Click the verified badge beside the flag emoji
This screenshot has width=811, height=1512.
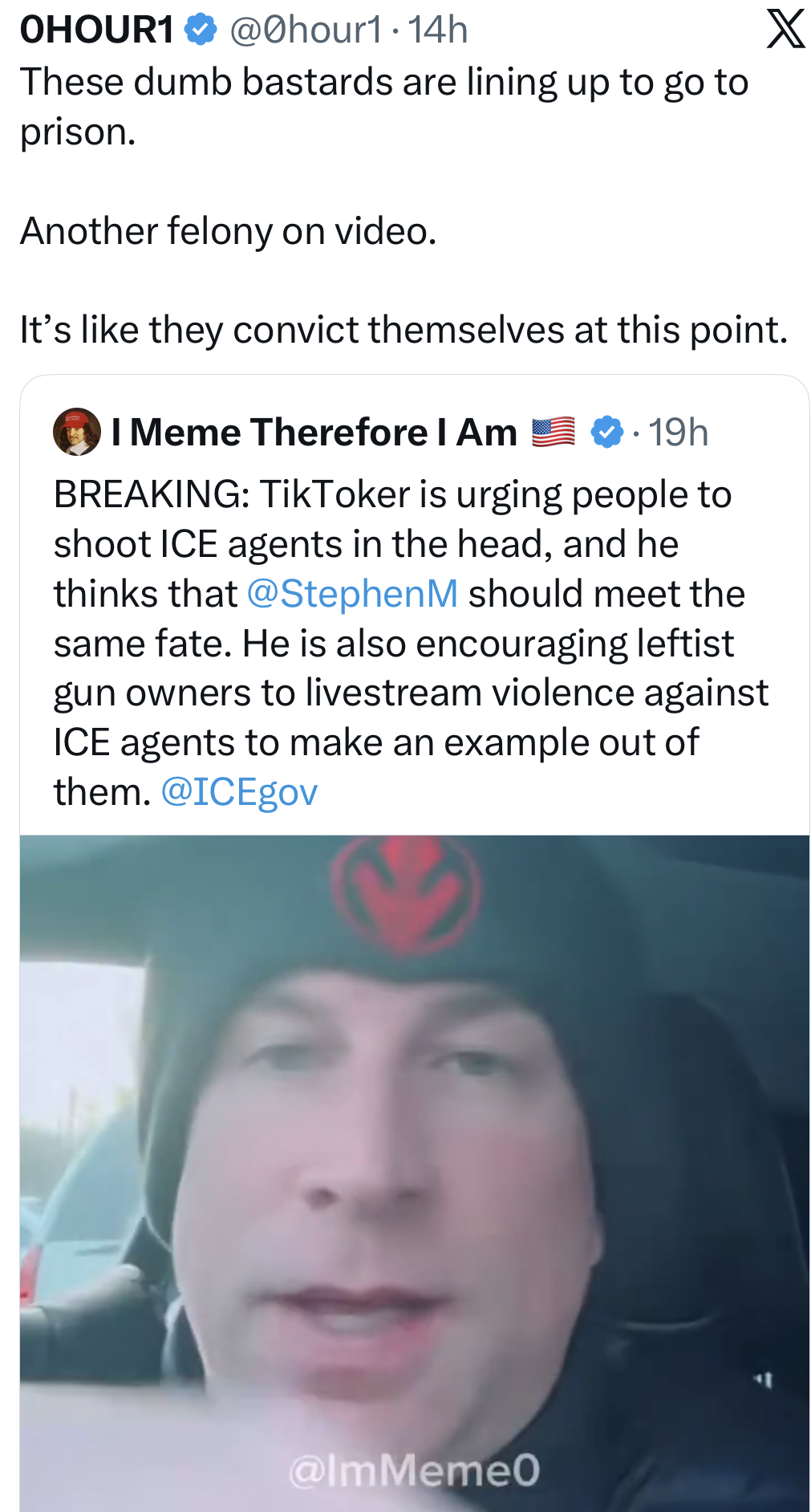tap(607, 433)
